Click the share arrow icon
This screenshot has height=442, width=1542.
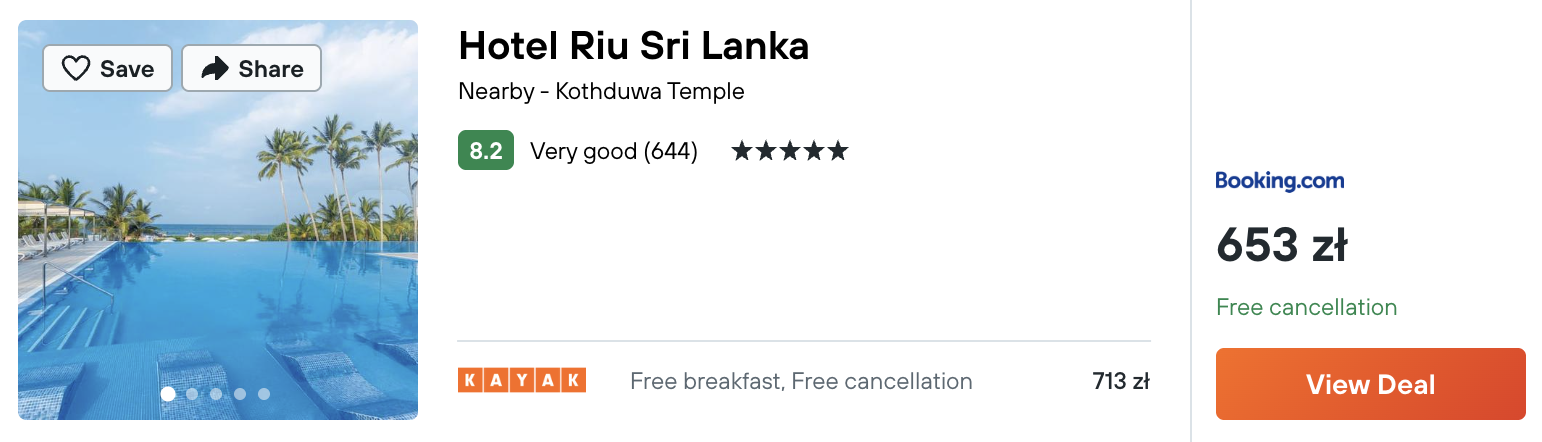click(214, 68)
